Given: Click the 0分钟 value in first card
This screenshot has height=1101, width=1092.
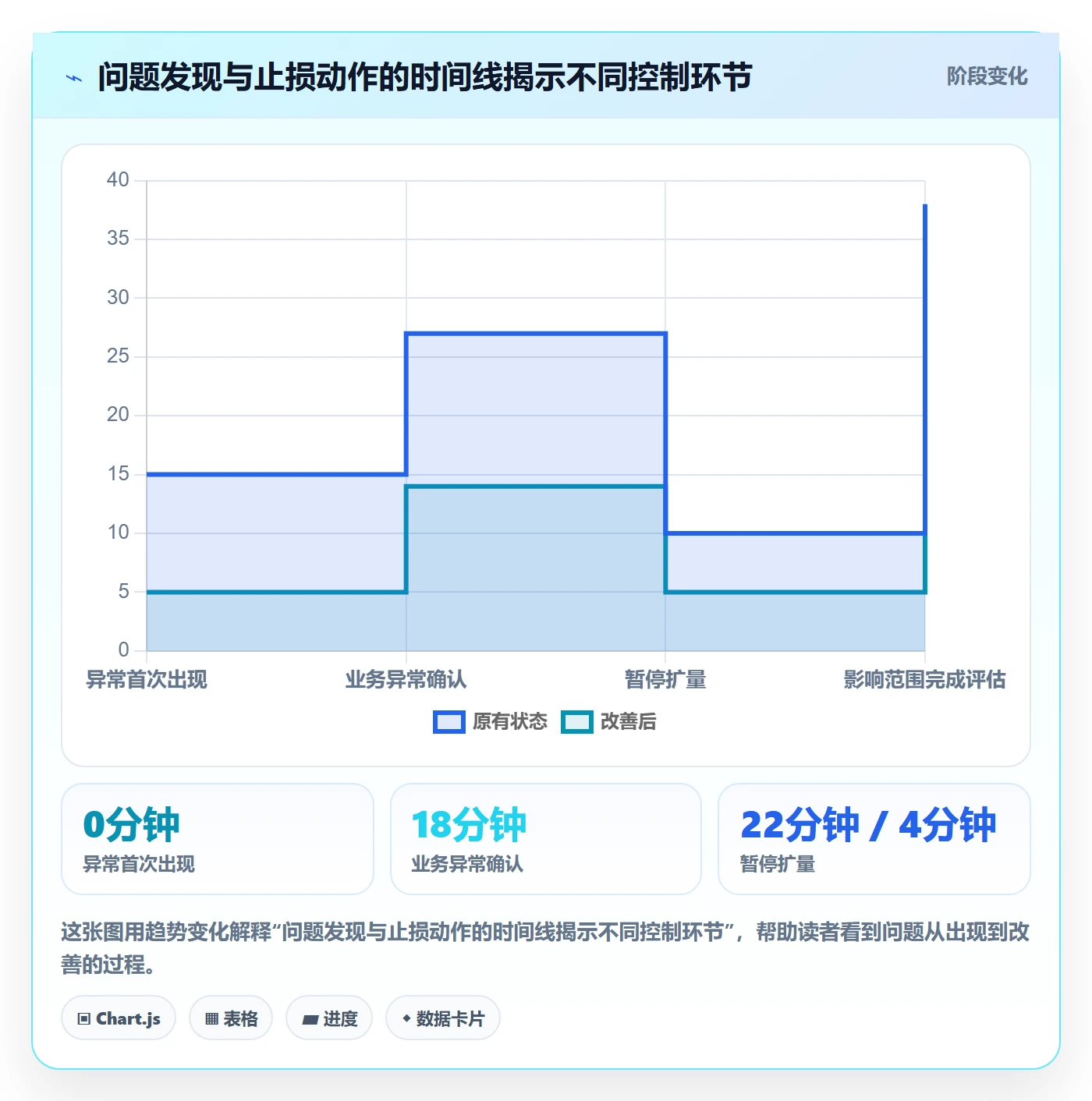Looking at the screenshot, I should coord(131,825).
